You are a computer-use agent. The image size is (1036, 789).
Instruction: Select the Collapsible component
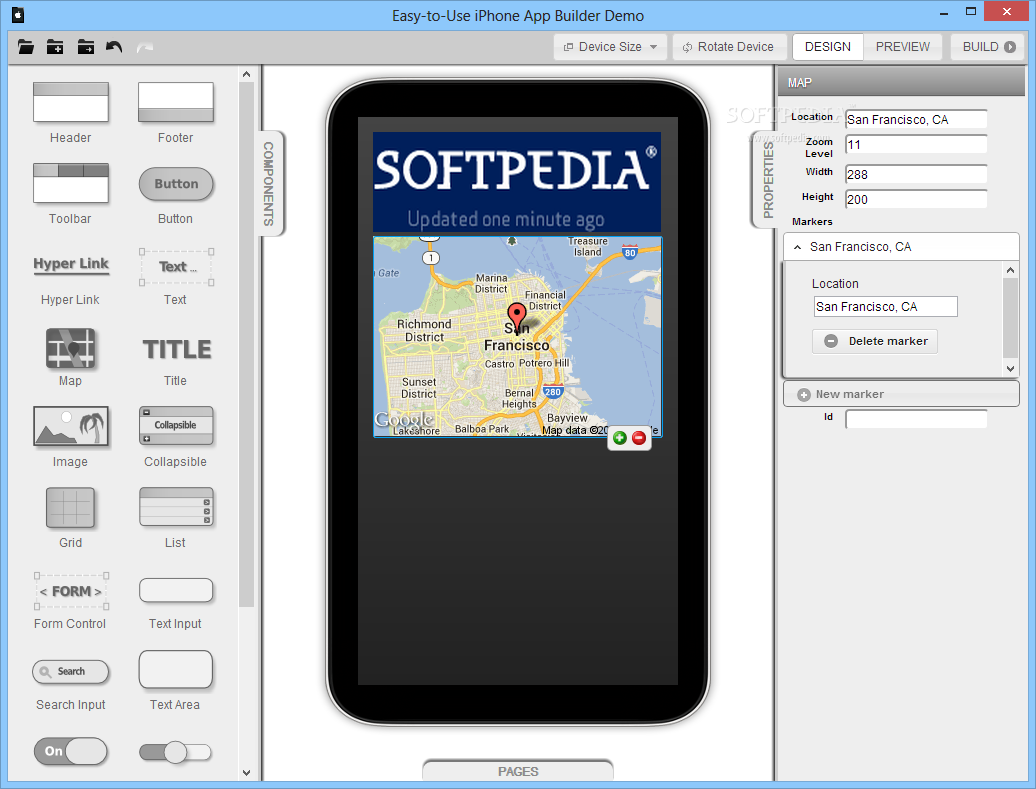pyautogui.click(x=176, y=437)
